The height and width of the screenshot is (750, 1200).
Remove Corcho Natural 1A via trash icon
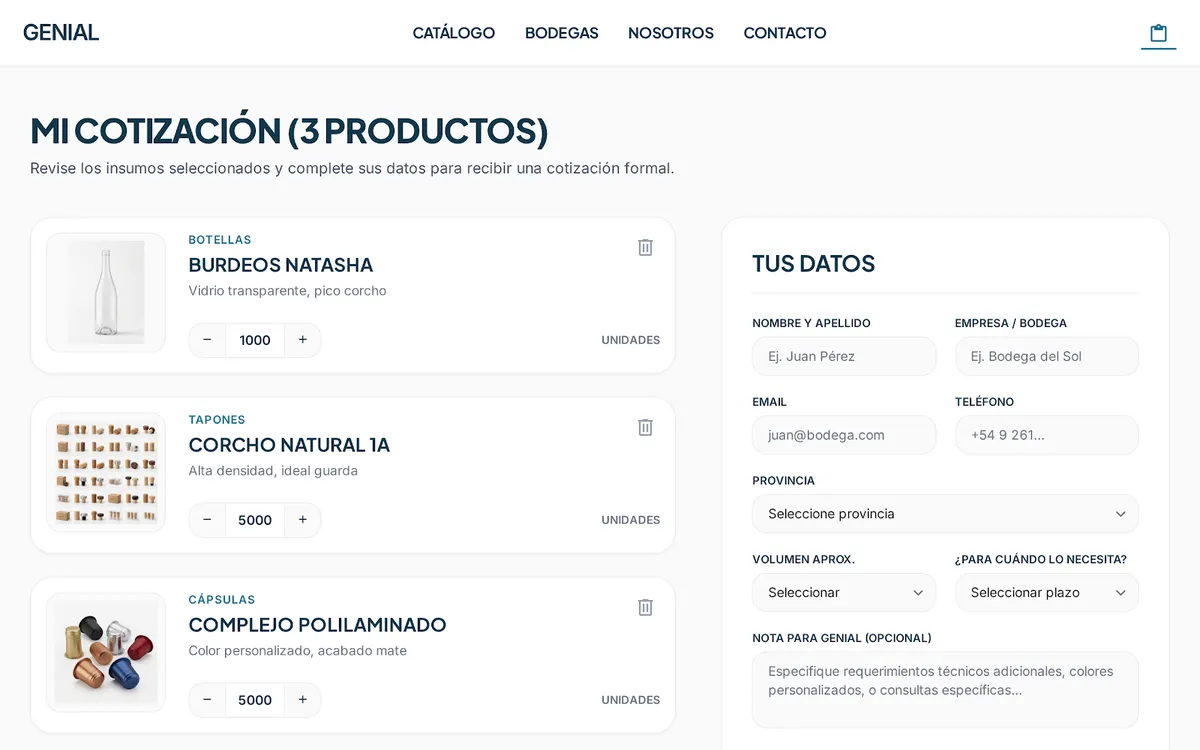645,427
